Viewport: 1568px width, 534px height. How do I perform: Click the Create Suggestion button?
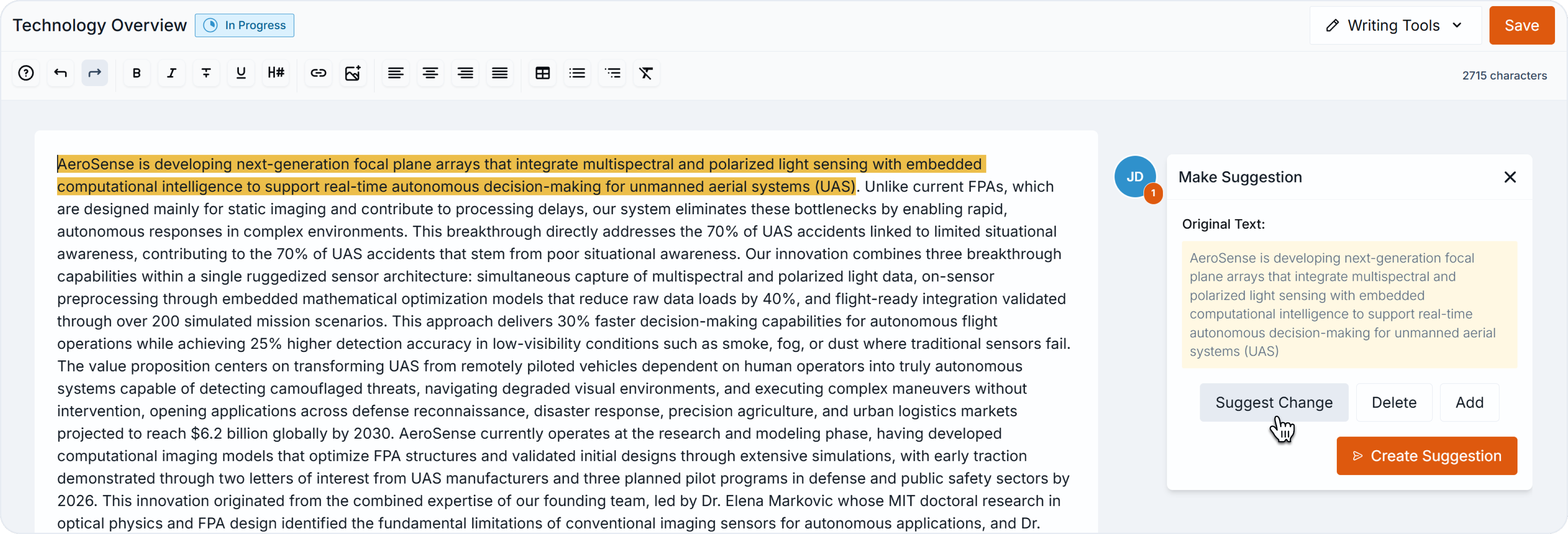coord(1426,456)
